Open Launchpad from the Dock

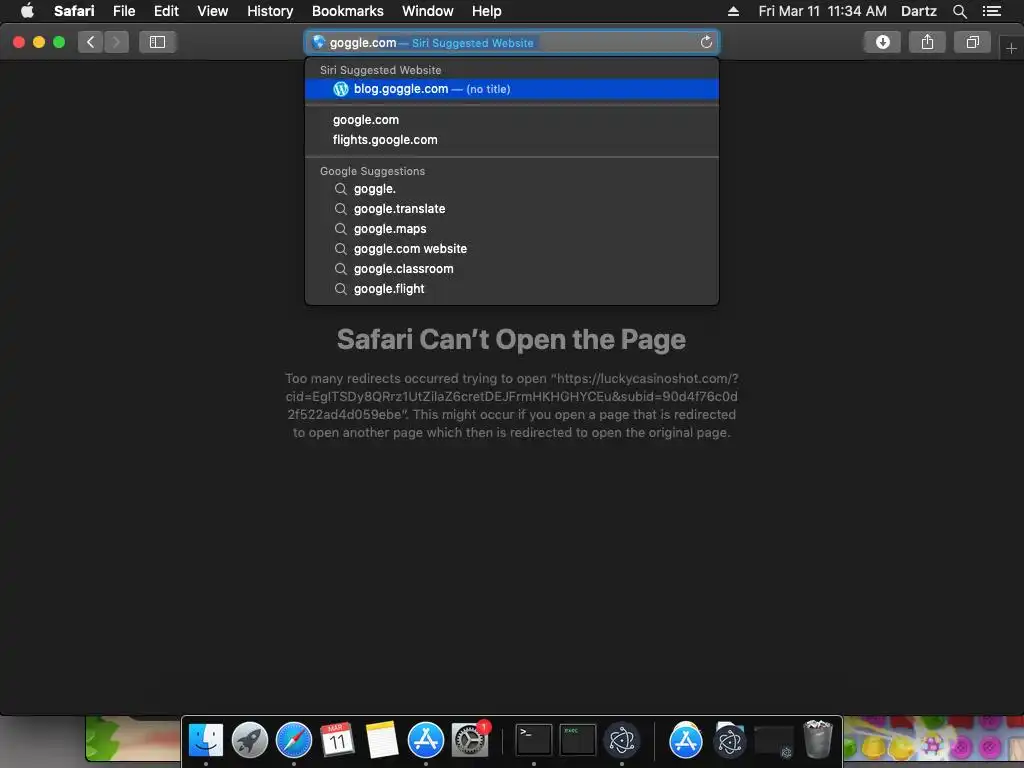(249, 740)
